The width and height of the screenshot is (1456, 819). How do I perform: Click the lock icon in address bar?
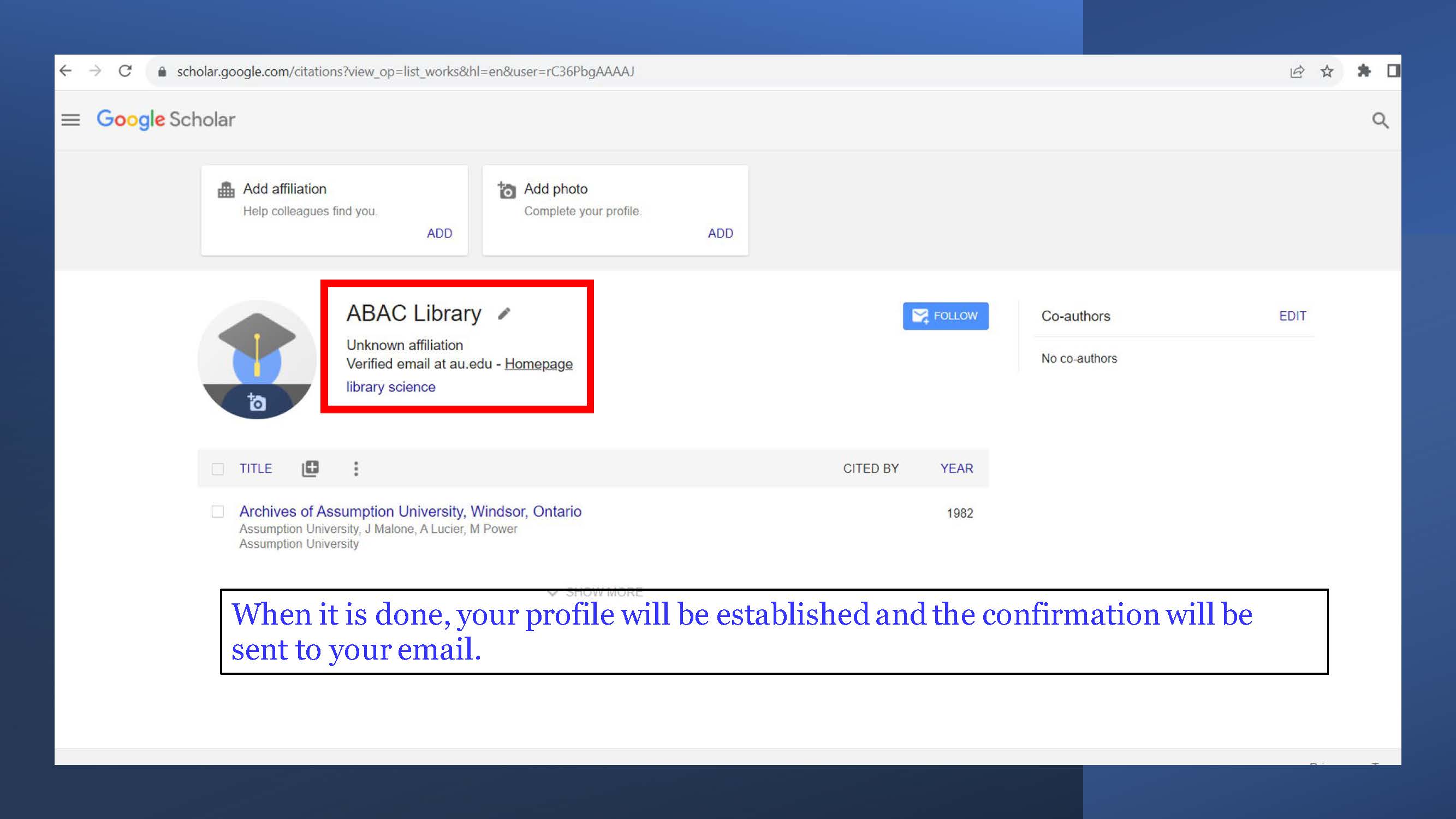162,71
